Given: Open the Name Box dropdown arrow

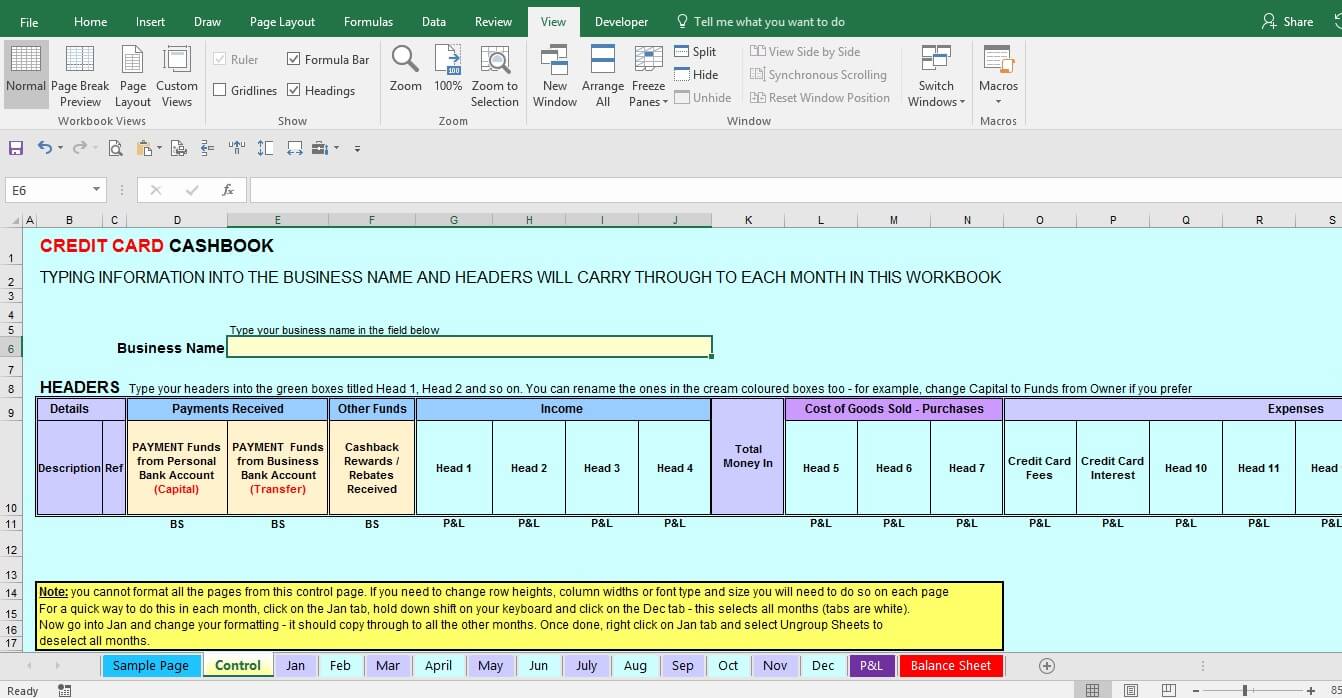Looking at the screenshot, I should 97,190.
